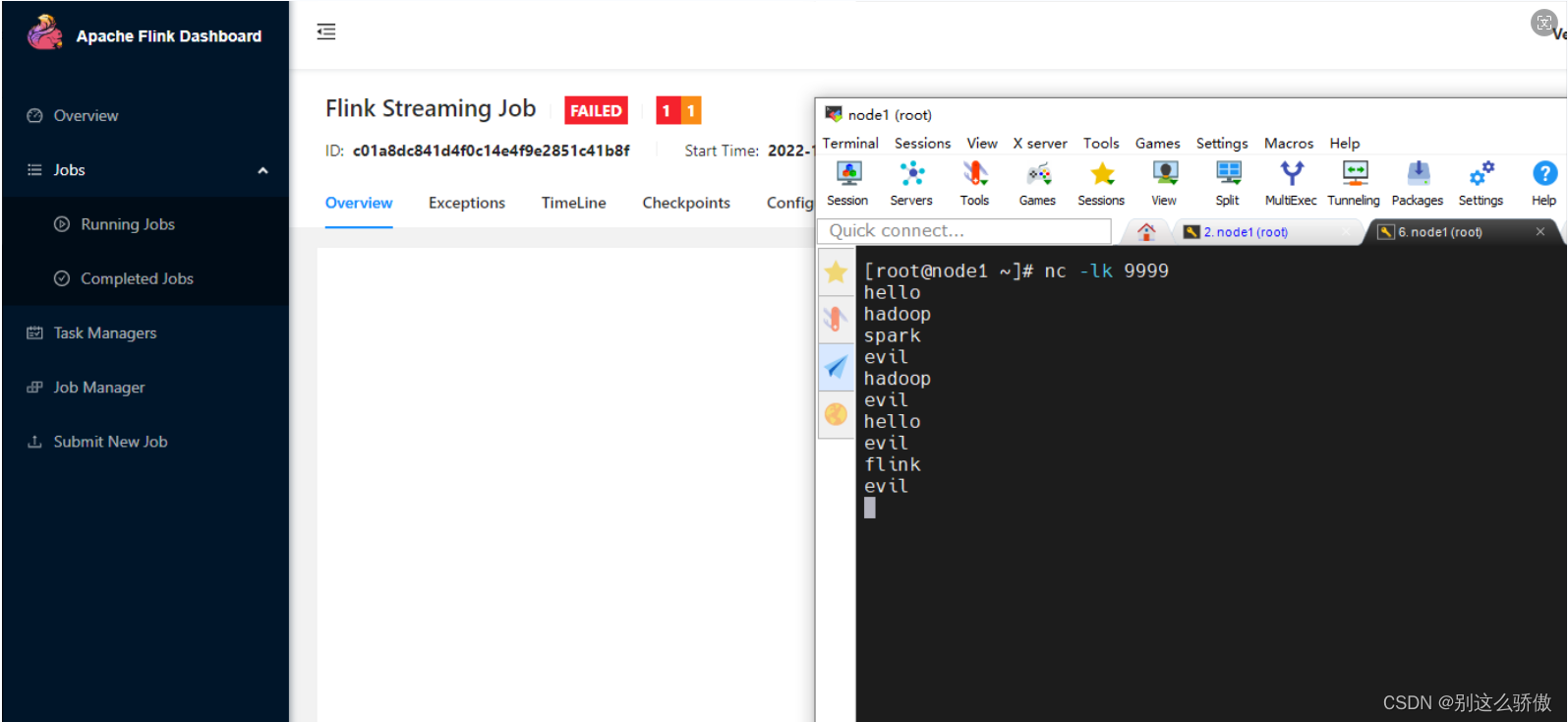Click the View toolbar icon
Viewport: 1568px width, 722px height.
click(x=1164, y=183)
